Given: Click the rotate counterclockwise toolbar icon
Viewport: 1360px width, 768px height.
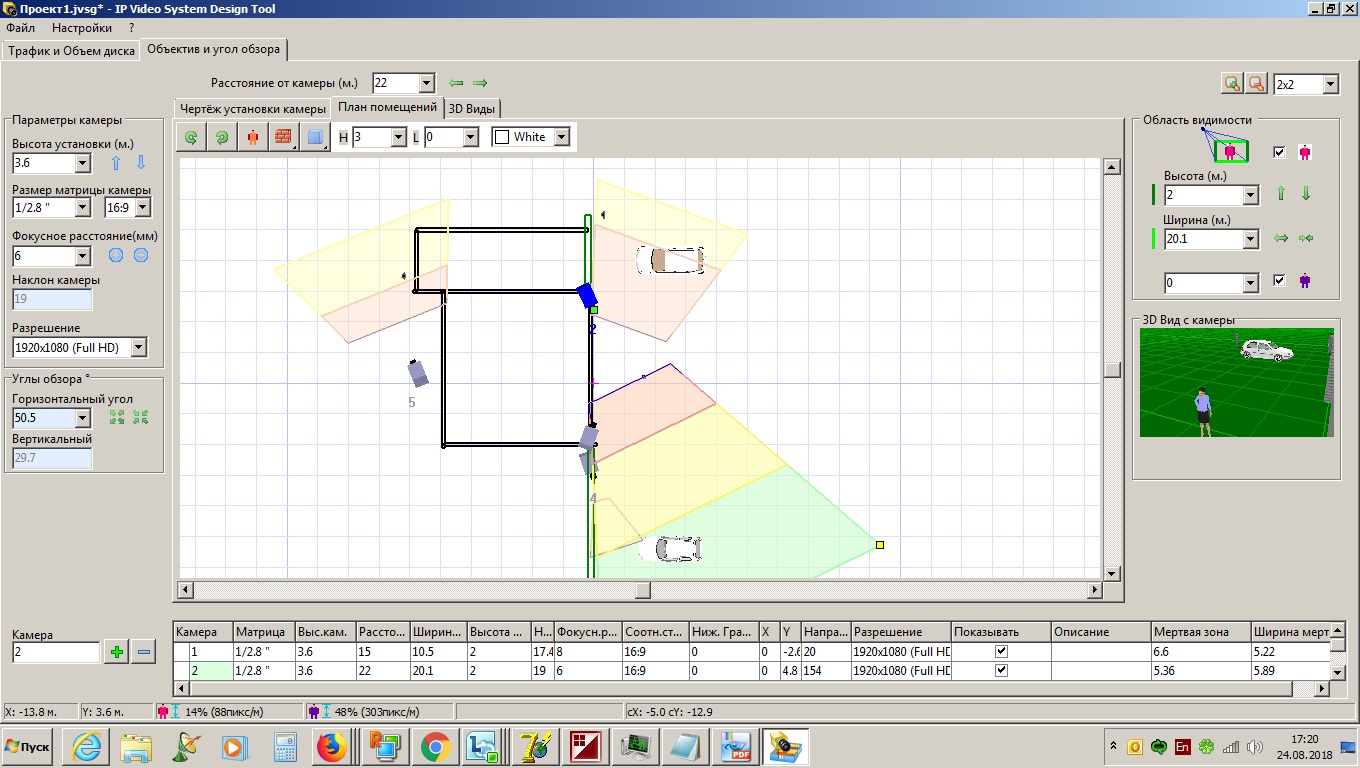Looking at the screenshot, I should 190,137.
